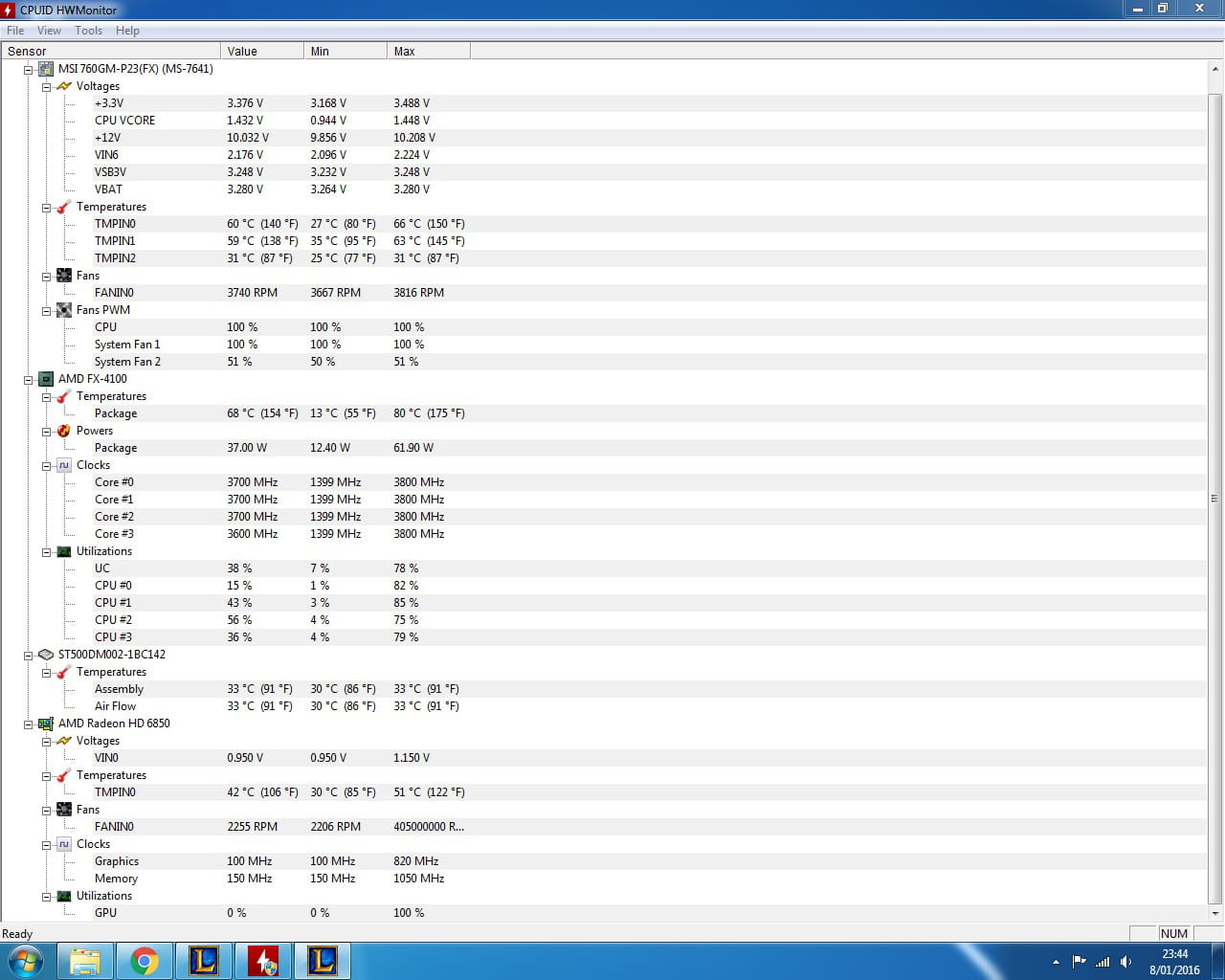1225x980 pixels.
Task: Click the Value column header
Action: [x=262, y=51]
